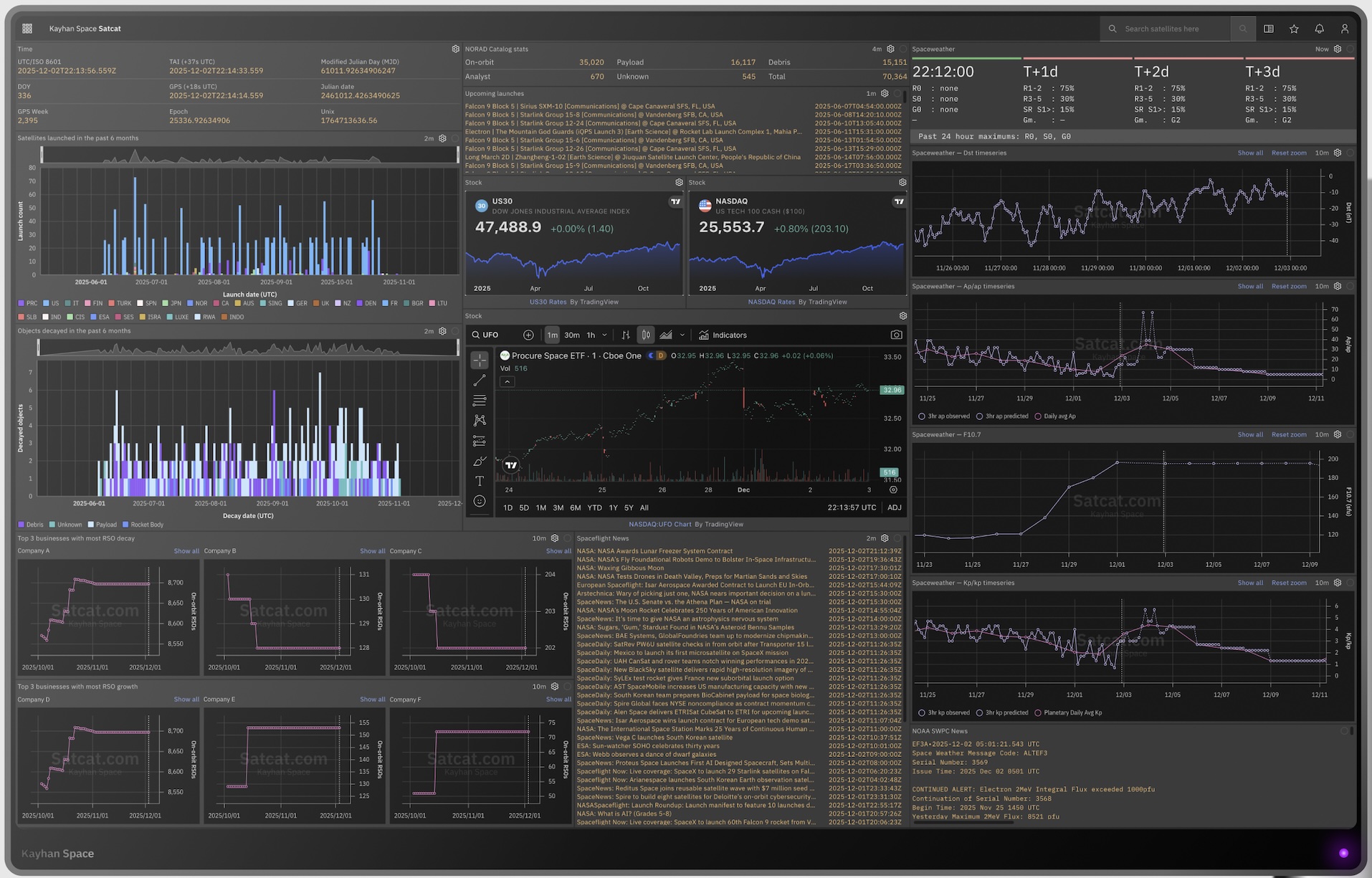Image resolution: width=1372 pixels, height=878 pixels.
Task: Reset zoom on the Kp/kp timeseries
Action: 1289,583
